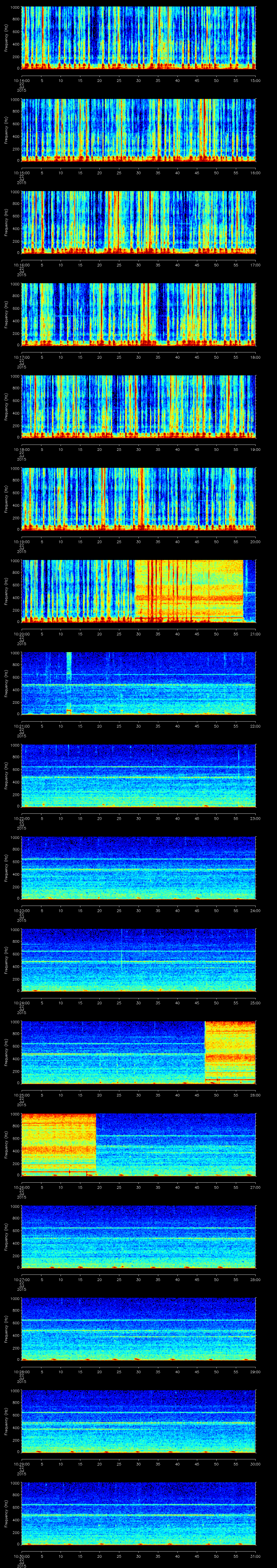This screenshot has height=1568, width=277.
Task: Click the "21:00" end time label
Action: (256, 634)
